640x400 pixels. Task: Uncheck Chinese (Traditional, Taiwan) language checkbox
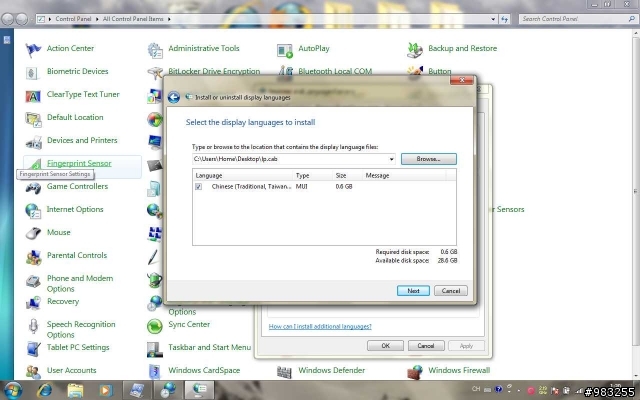coord(198,187)
